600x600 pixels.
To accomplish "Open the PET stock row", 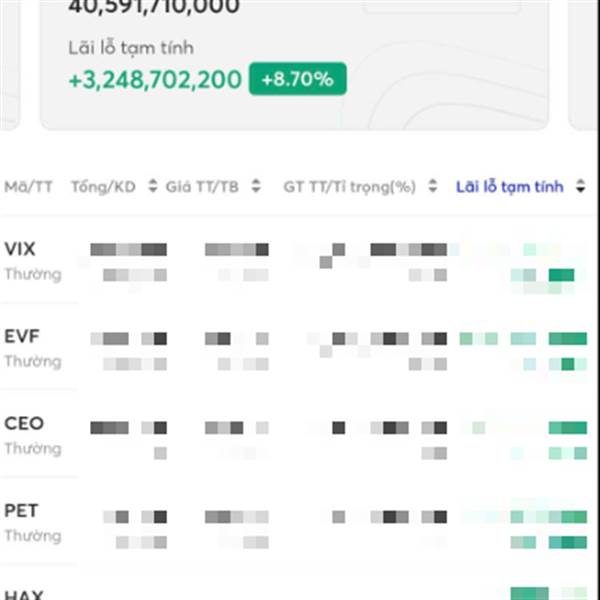I will [298, 523].
